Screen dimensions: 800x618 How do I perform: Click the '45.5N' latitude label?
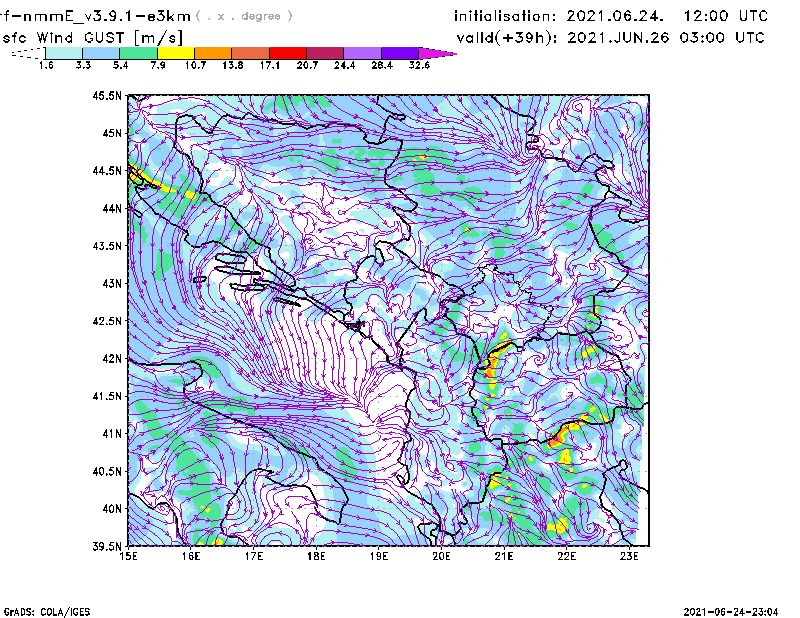point(107,95)
